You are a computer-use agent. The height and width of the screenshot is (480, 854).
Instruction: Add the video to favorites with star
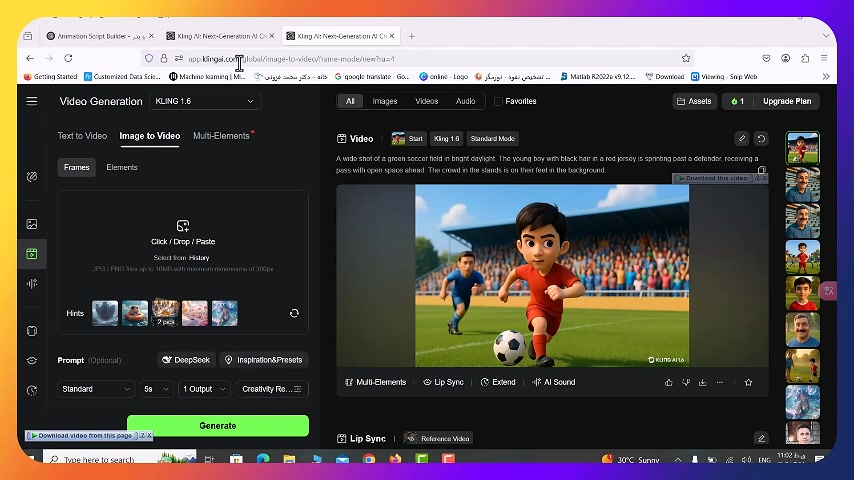pyautogui.click(x=748, y=382)
